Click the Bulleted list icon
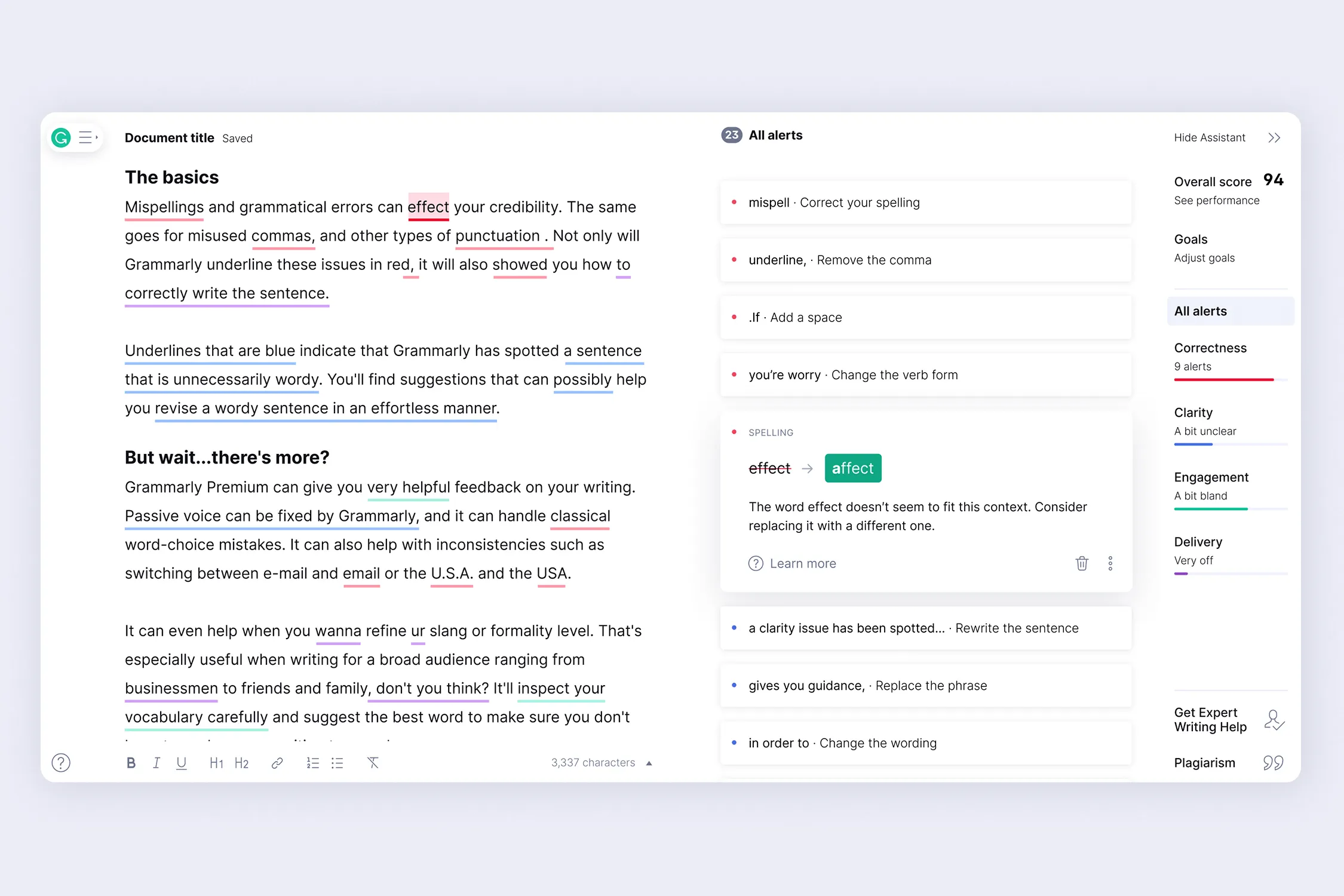 [x=338, y=763]
